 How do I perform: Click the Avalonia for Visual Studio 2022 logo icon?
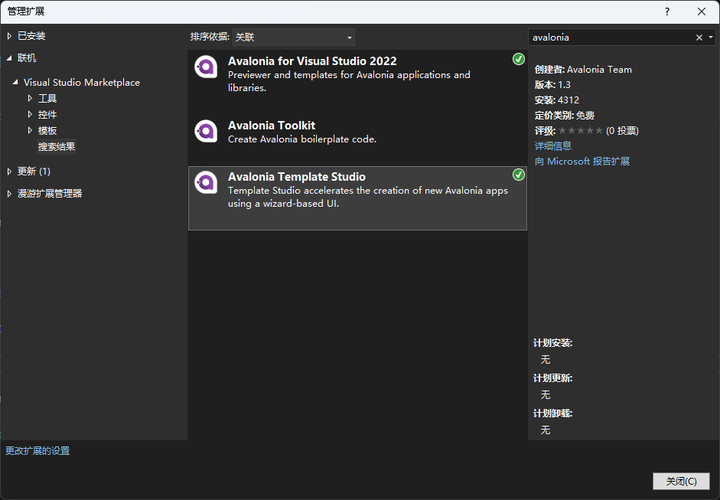[x=206, y=68]
